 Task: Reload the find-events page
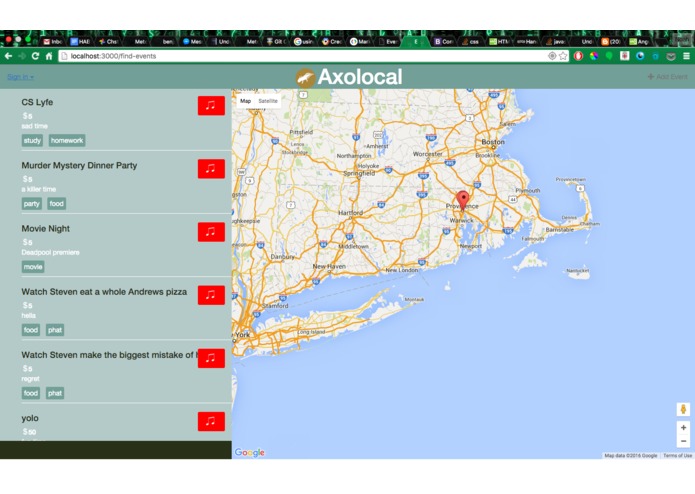tap(35, 56)
